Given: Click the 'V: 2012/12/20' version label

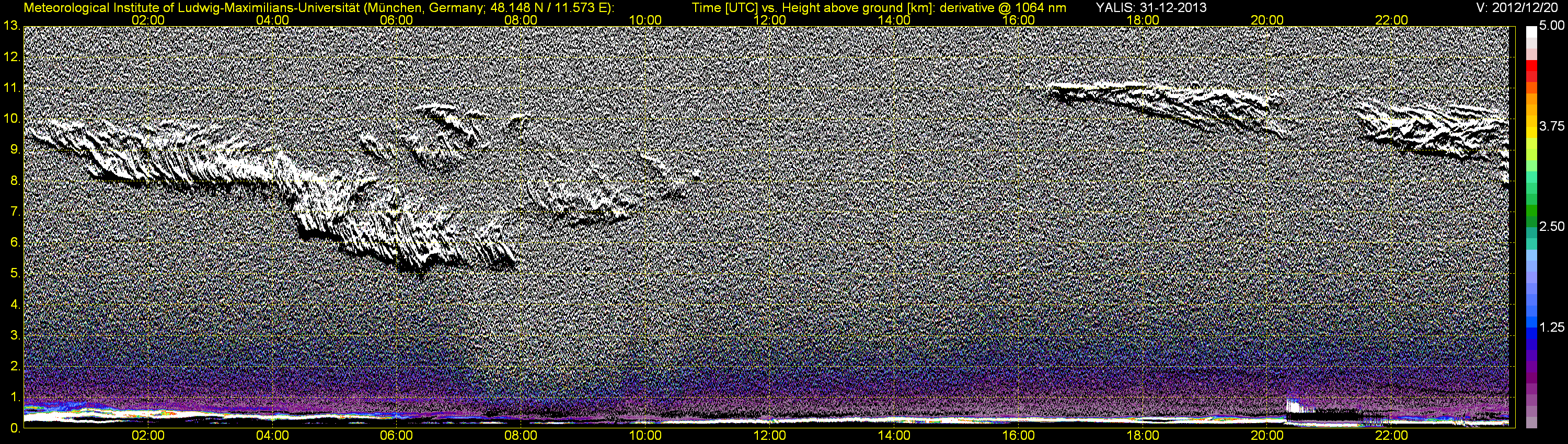Looking at the screenshot, I should pyautogui.click(x=1517, y=8).
